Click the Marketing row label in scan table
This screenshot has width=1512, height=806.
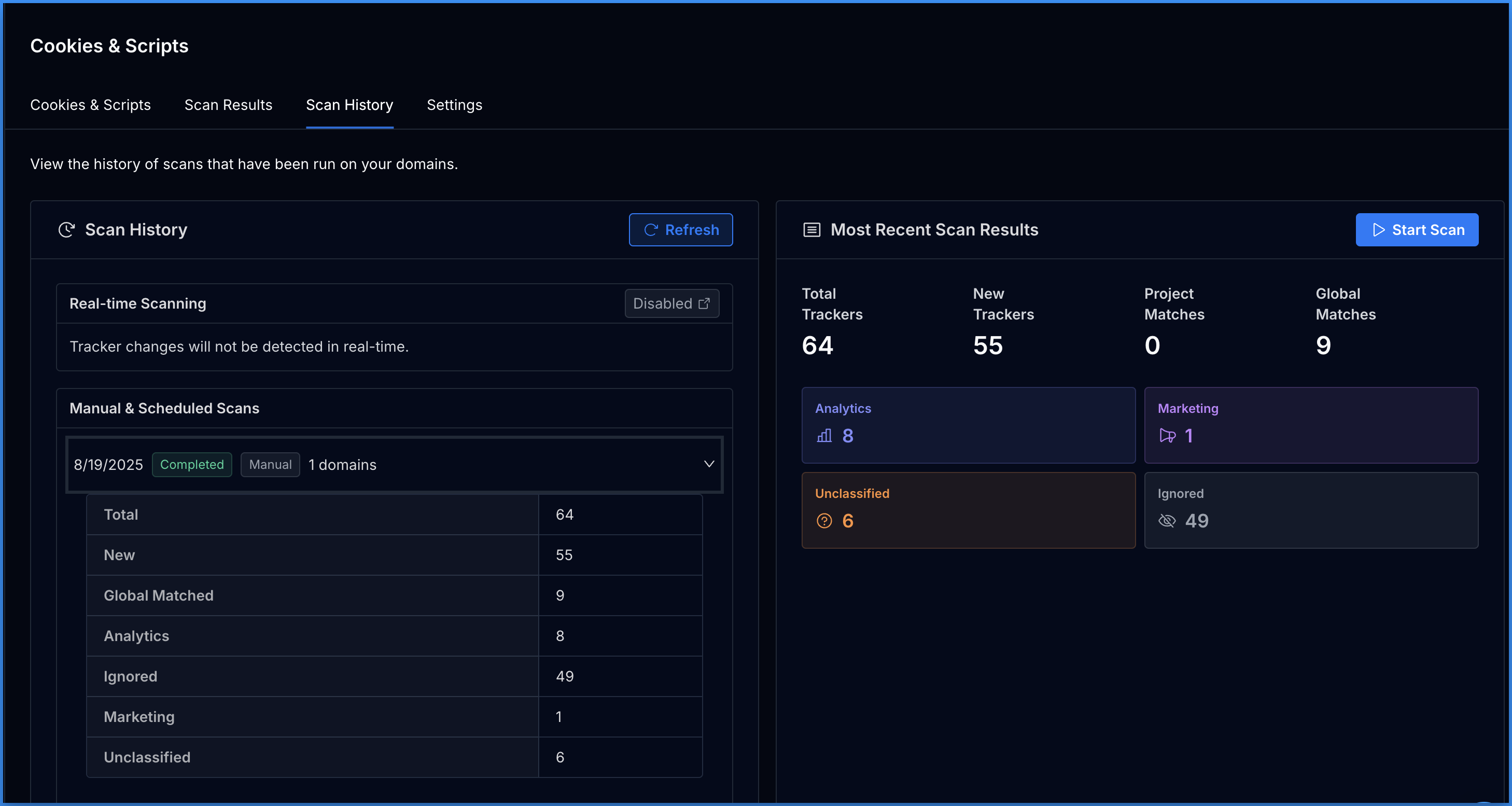pos(139,717)
